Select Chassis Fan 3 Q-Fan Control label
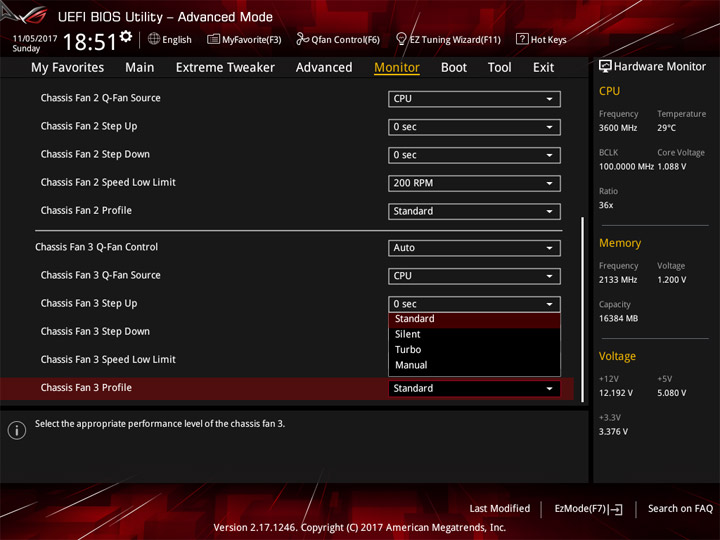 point(96,247)
